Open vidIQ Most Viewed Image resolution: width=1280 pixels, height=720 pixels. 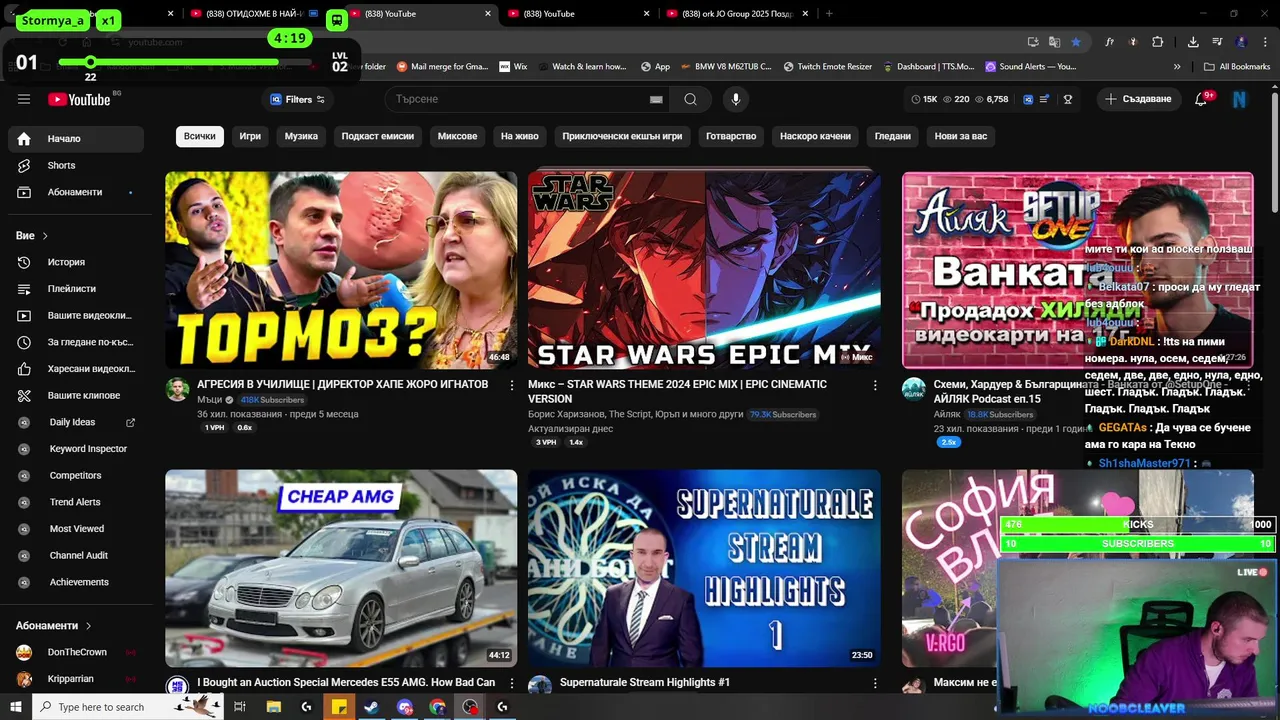click(76, 529)
